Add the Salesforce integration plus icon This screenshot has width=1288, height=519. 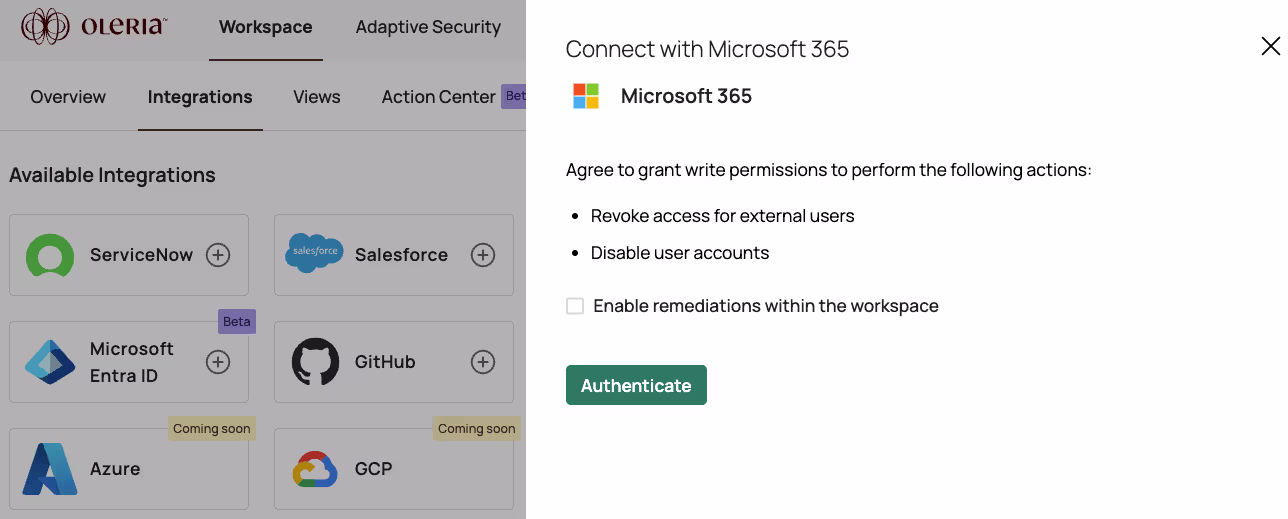coord(483,255)
